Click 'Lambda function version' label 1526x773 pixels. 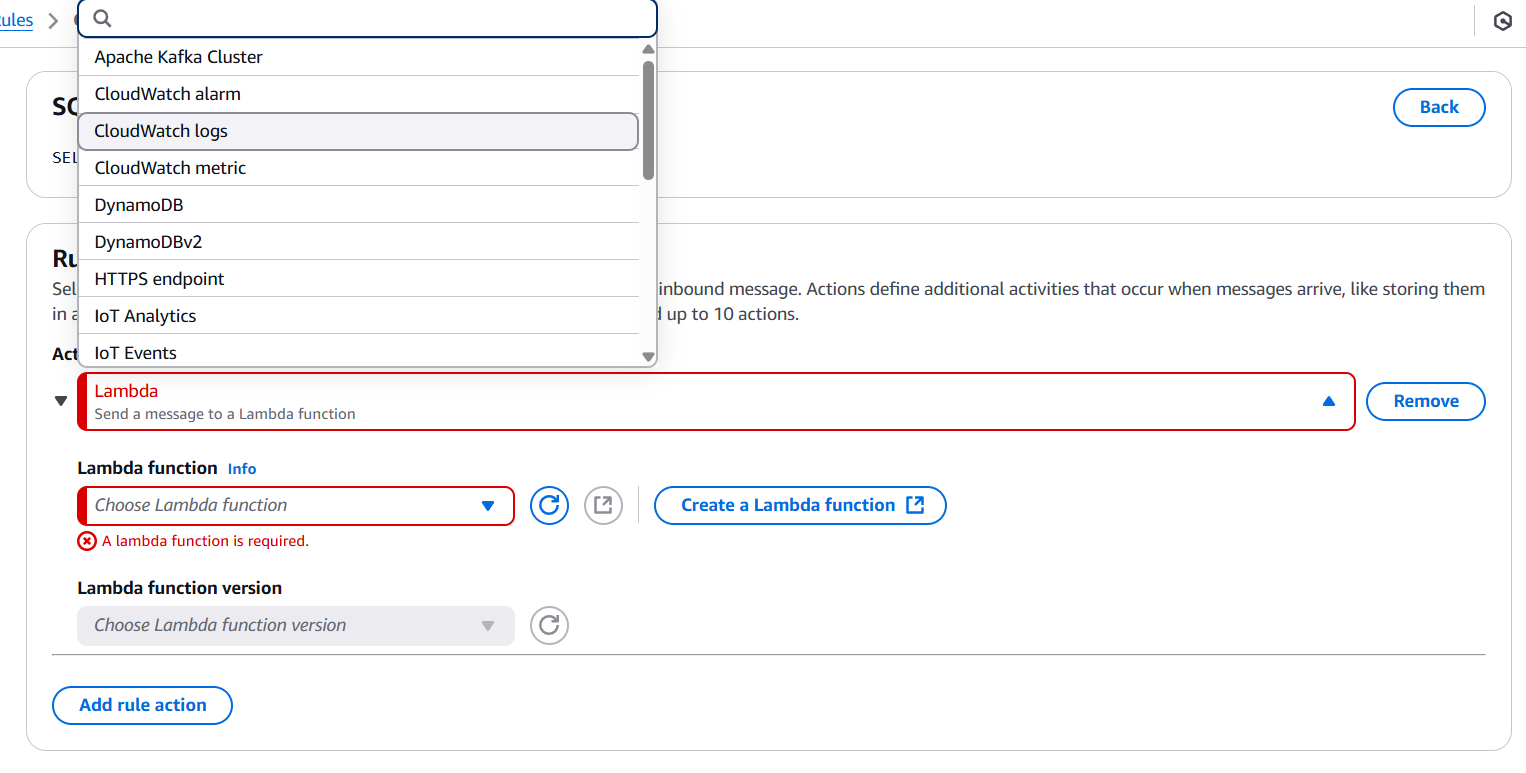point(180,588)
